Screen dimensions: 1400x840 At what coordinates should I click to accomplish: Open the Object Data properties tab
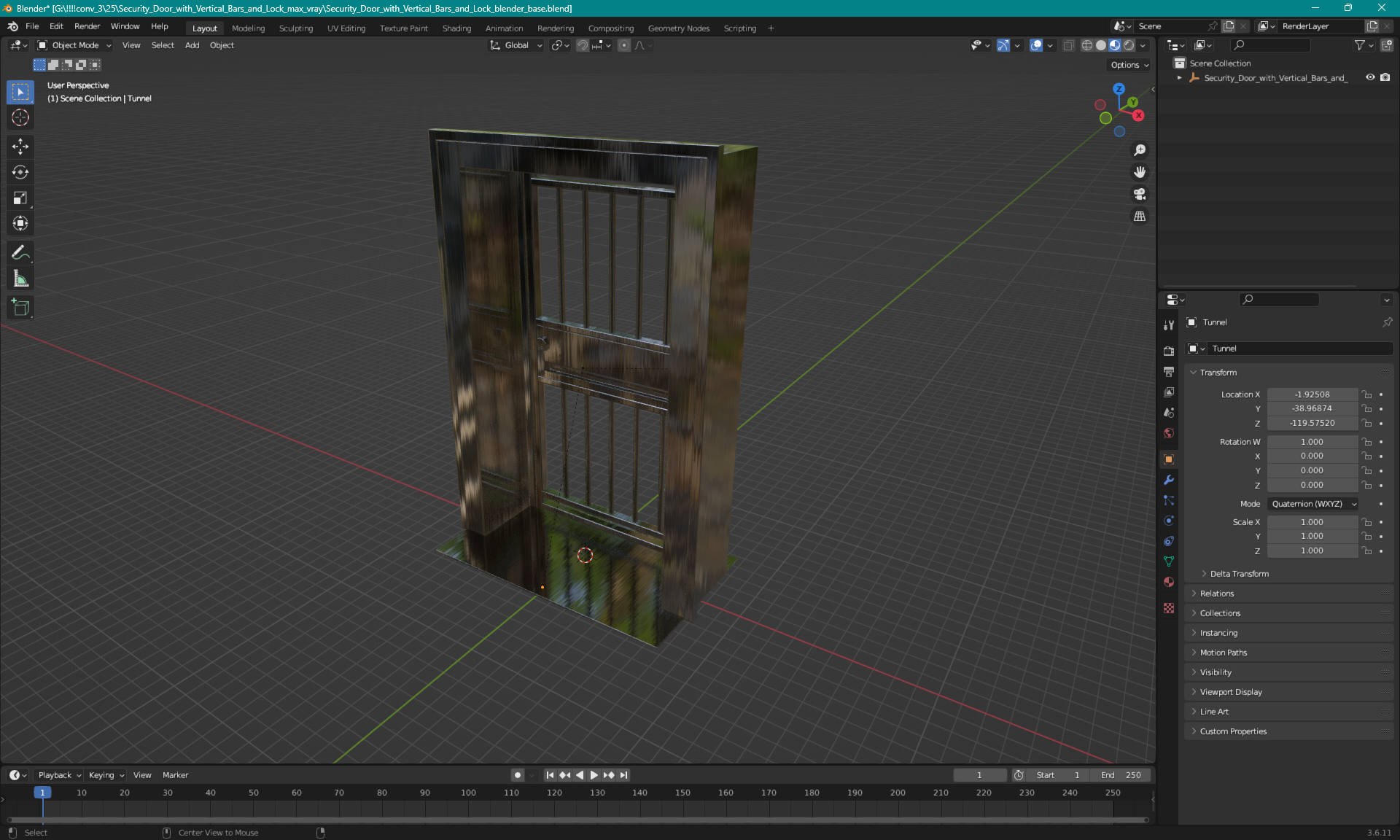click(x=1169, y=561)
